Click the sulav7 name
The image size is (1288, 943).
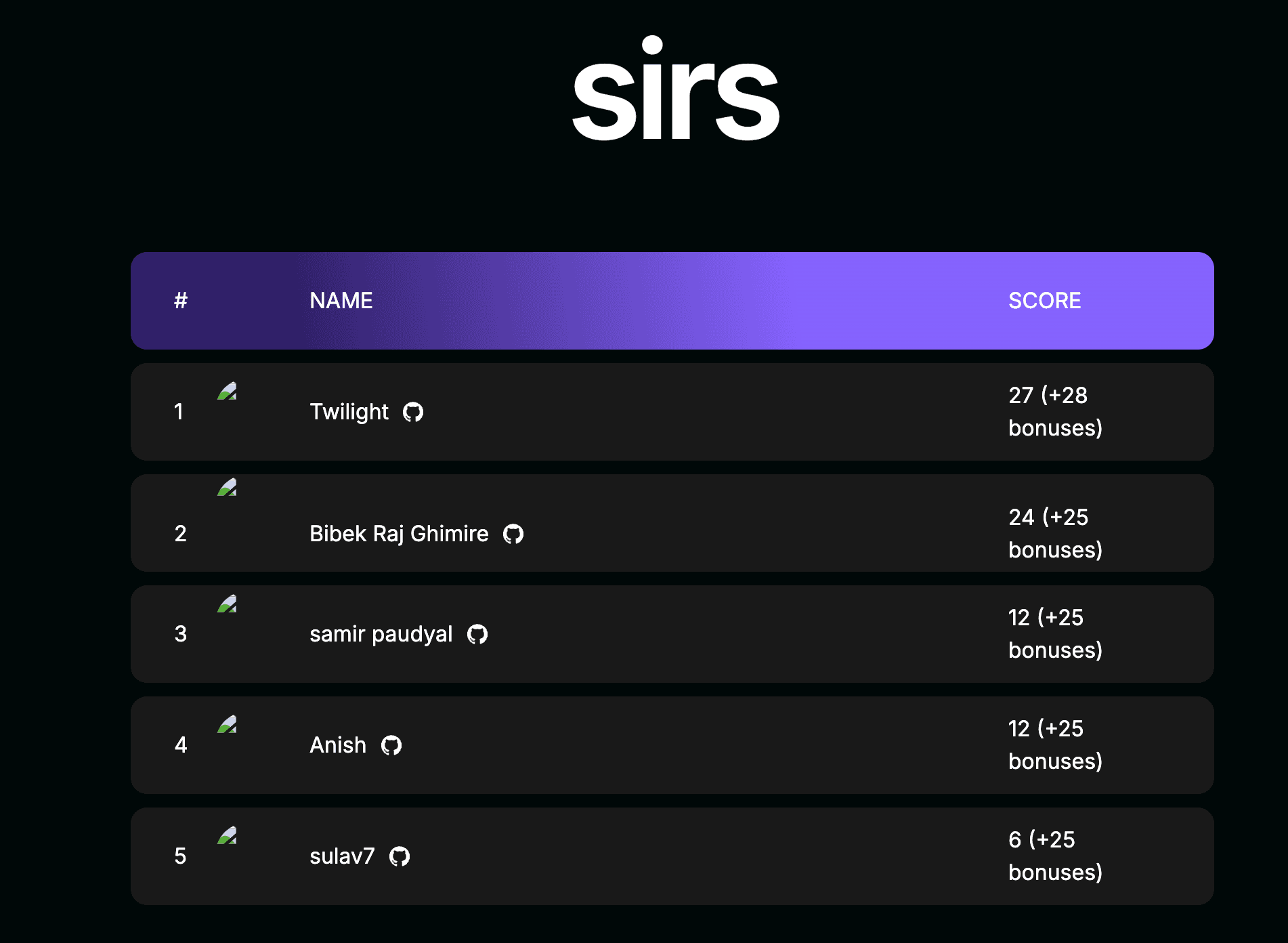coord(342,856)
